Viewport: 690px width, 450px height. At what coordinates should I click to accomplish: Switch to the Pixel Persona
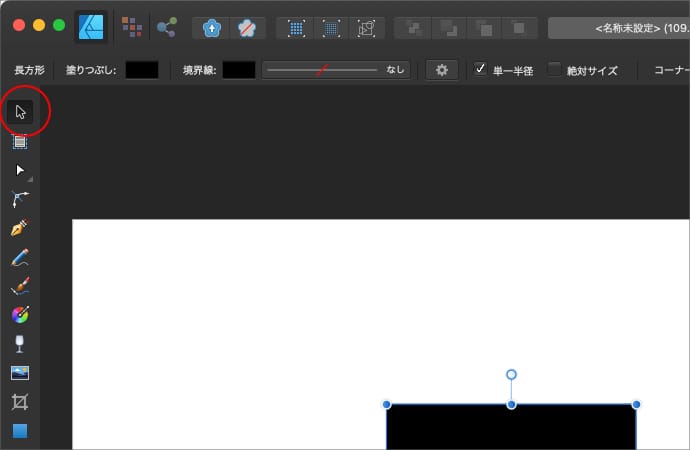[x=131, y=27]
